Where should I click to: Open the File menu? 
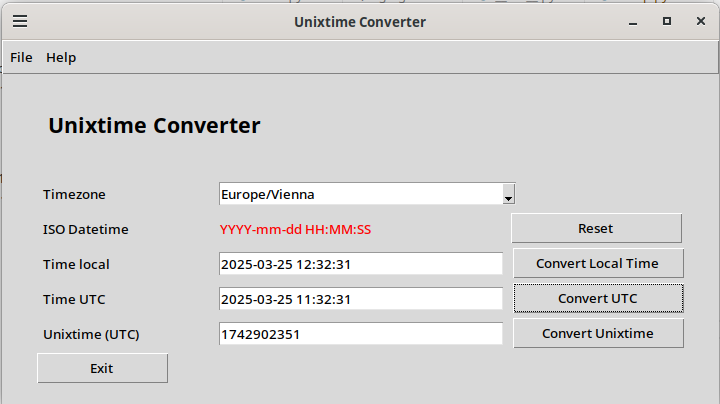[x=21, y=58]
